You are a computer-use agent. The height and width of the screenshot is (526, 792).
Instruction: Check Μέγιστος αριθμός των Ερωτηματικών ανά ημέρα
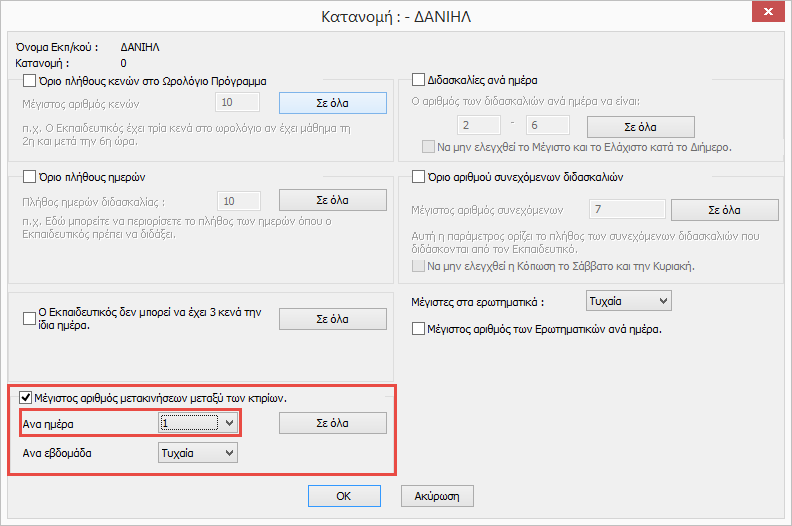click(x=420, y=329)
